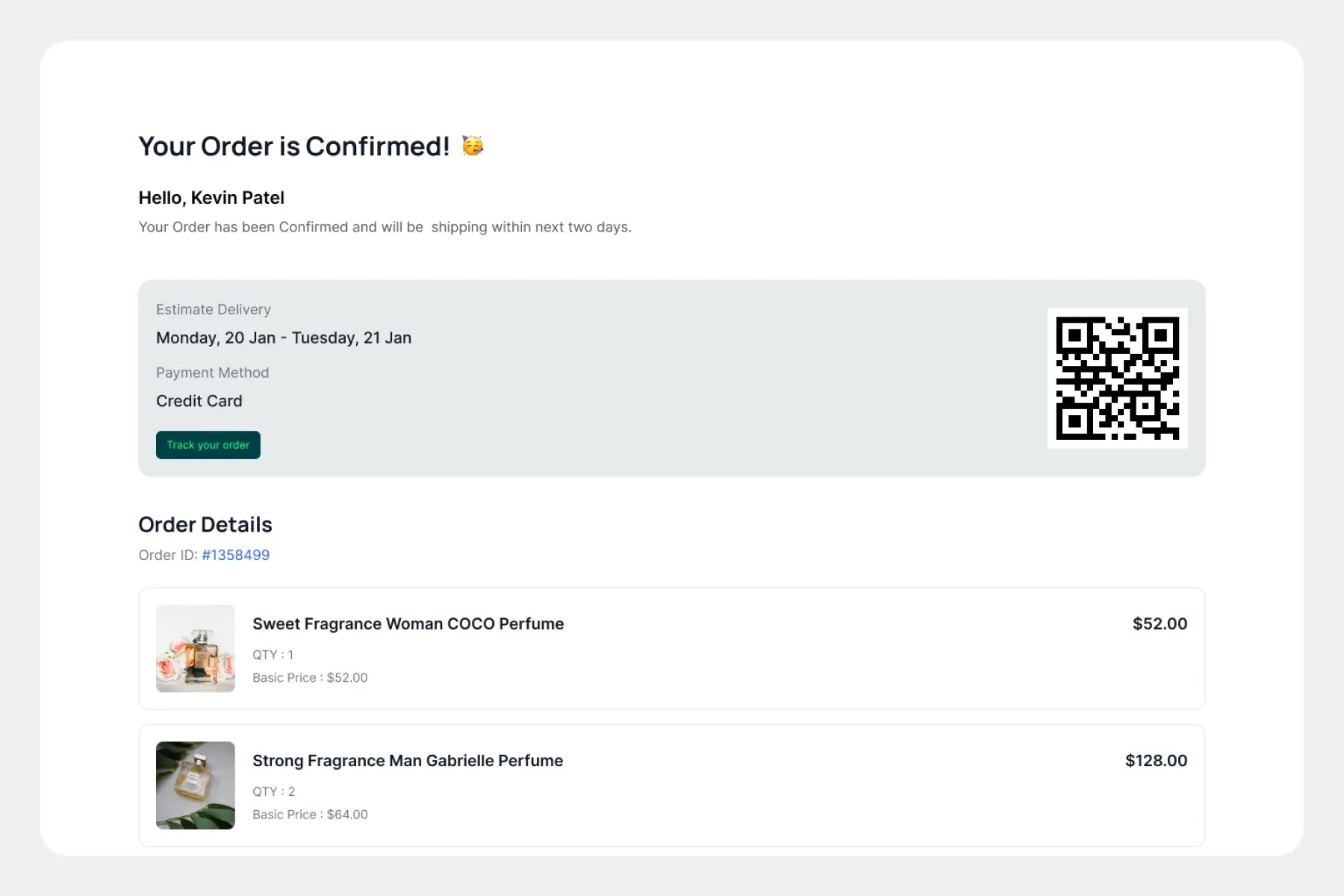Viewport: 1344px width, 896px height.
Task: Click the Credit Card payment method text
Action: pyautogui.click(x=199, y=401)
